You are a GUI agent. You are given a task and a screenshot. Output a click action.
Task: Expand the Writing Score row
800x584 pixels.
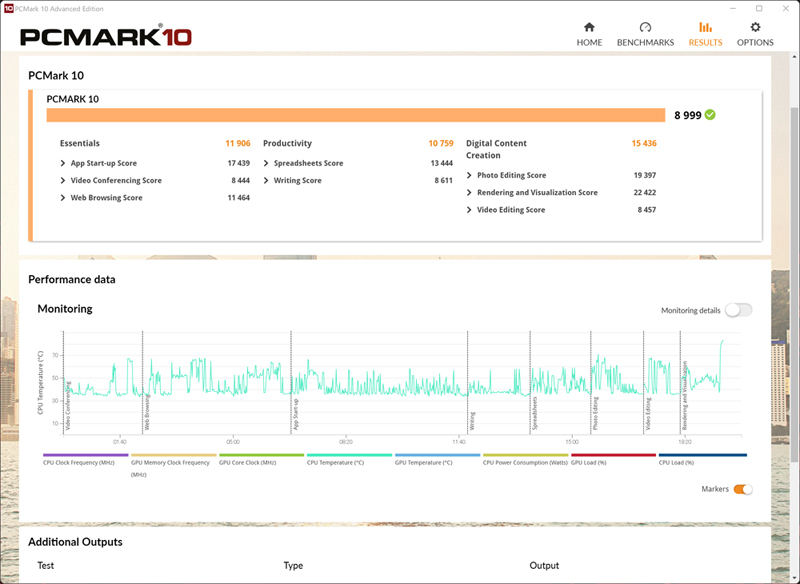[x=266, y=181]
